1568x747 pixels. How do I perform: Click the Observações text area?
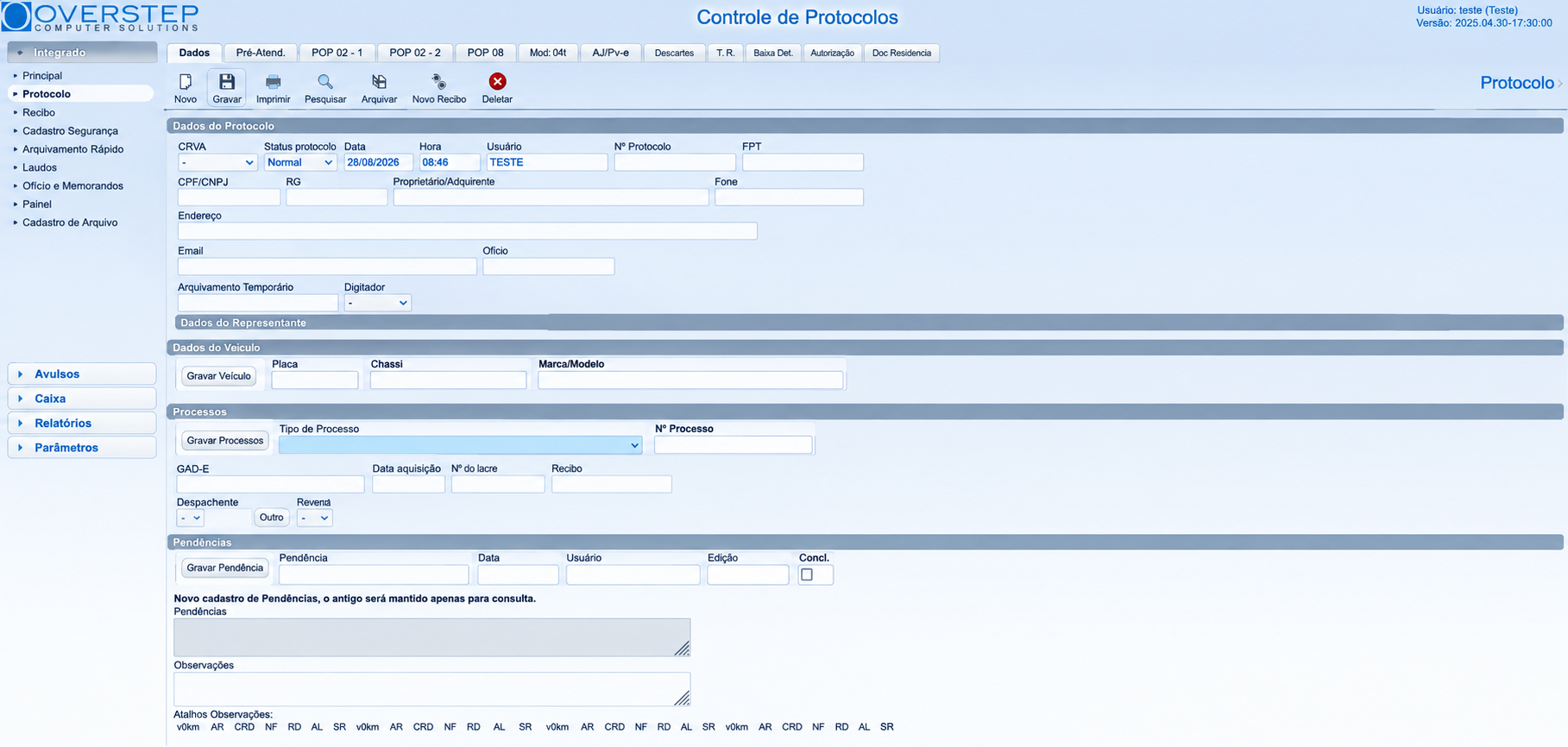pyautogui.click(x=431, y=689)
